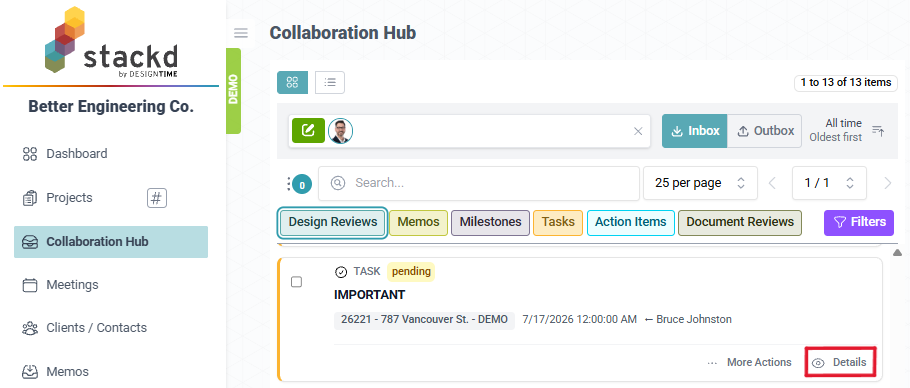Screen dimensions: 910x388
Task: Select Collaboration Hub in the sidebar
Action: pyautogui.click(x=111, y=242)
